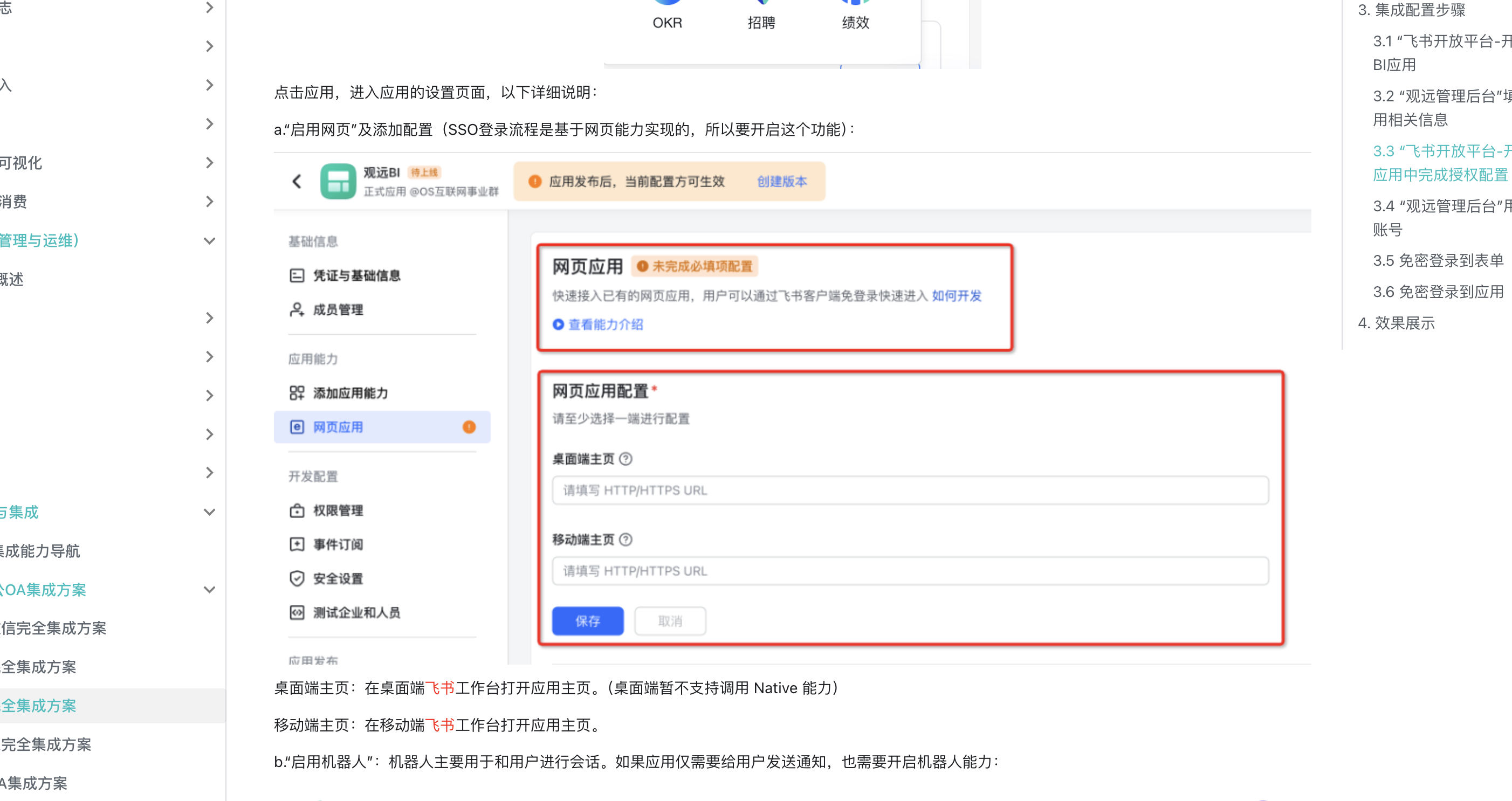Click the 查看能力介绍 link text

(606, 324)
